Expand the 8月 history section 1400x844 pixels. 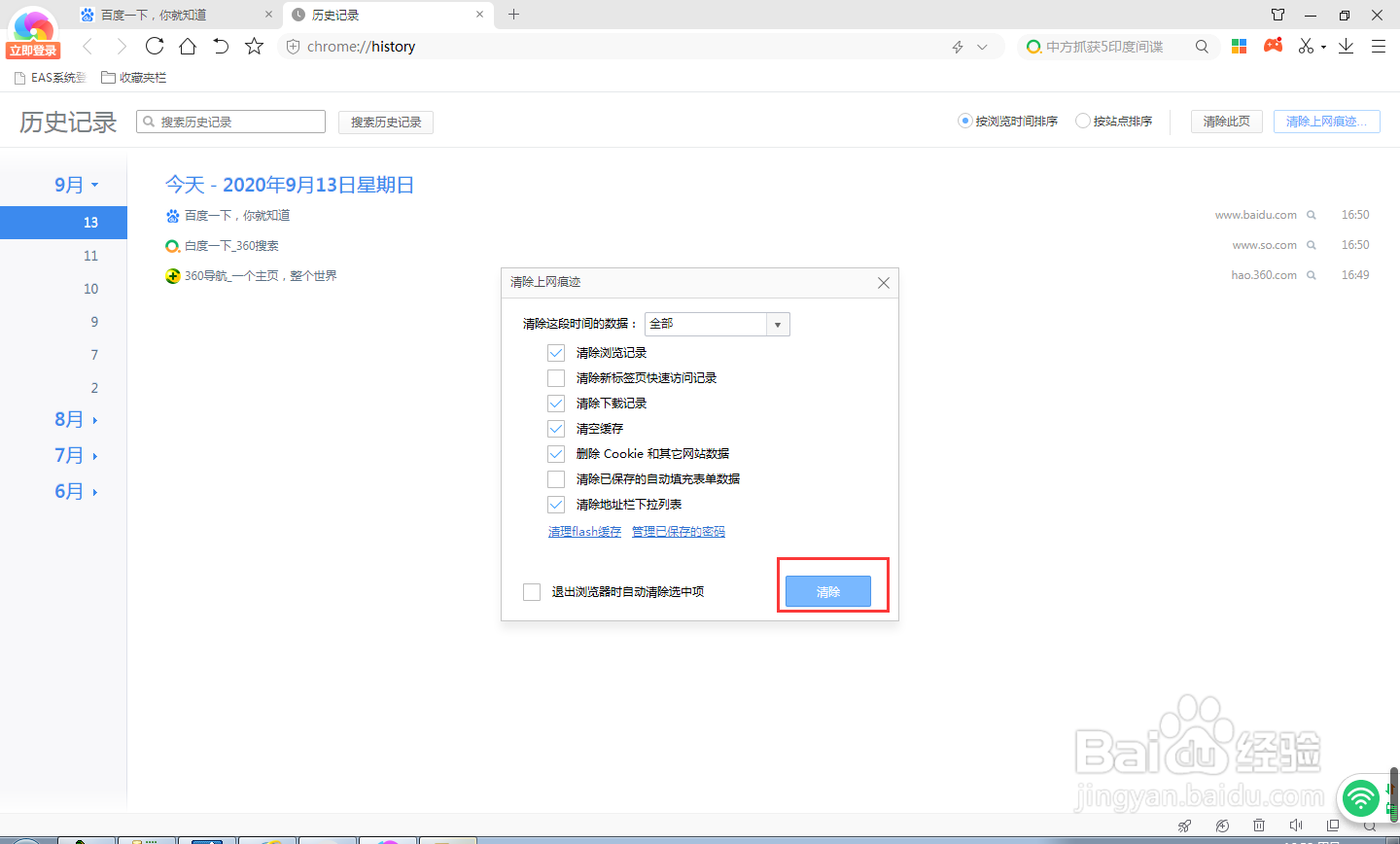tap(69, 419)
